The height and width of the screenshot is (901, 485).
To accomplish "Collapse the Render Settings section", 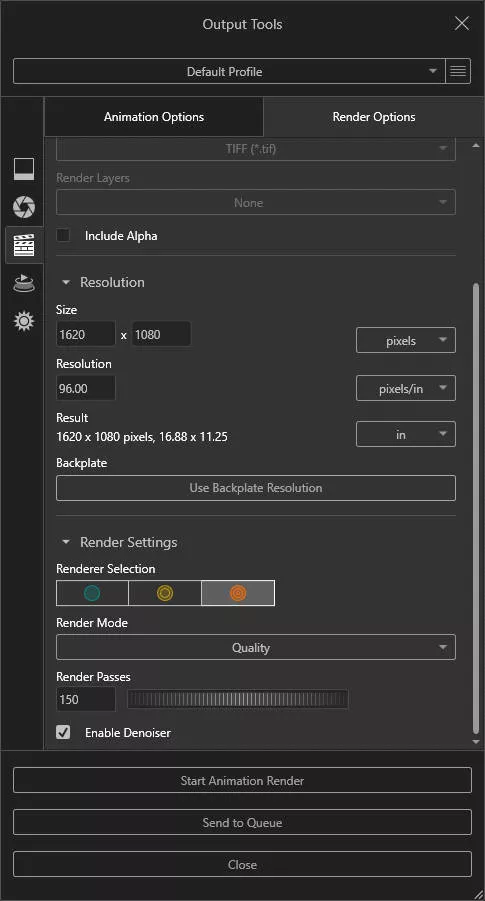I will pos(66,542).
